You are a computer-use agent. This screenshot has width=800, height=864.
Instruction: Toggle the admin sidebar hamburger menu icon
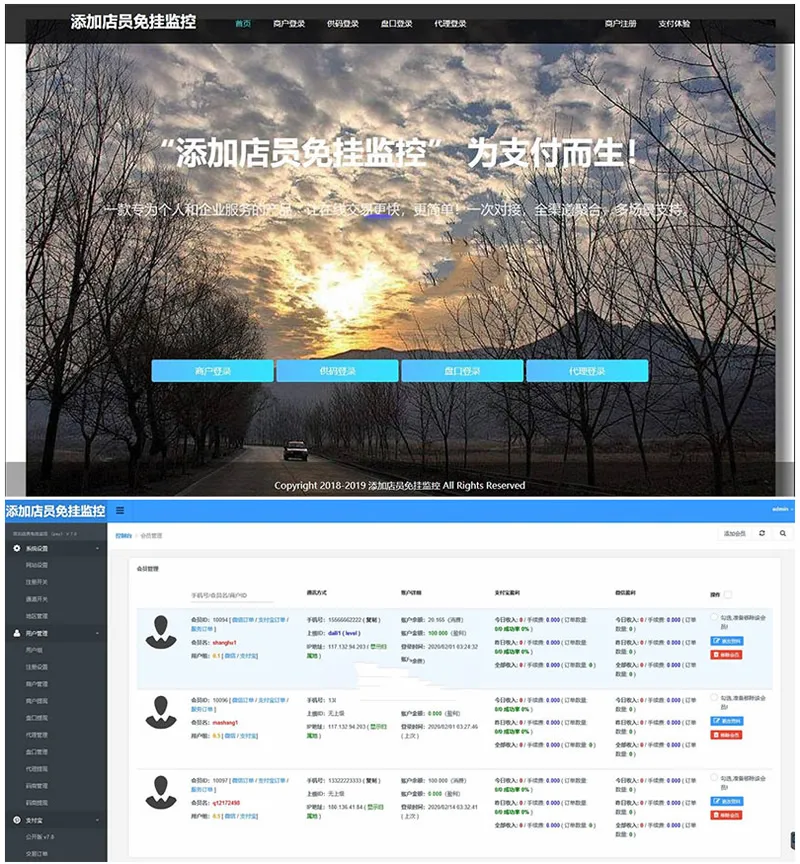coord(120,511)
